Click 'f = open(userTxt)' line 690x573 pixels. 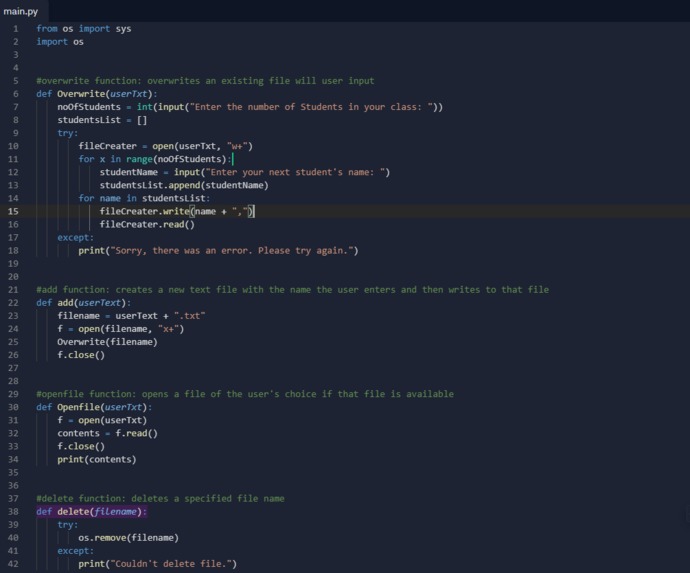point(102,420)
